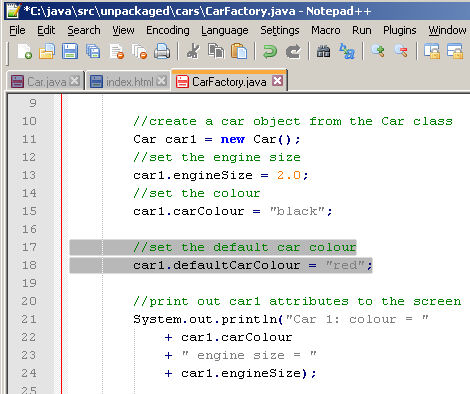Viewport: 470px width, 394px height.
Task: Click the Paste clipboard icon
Action: pyautogui.click(x=239, y=52)
